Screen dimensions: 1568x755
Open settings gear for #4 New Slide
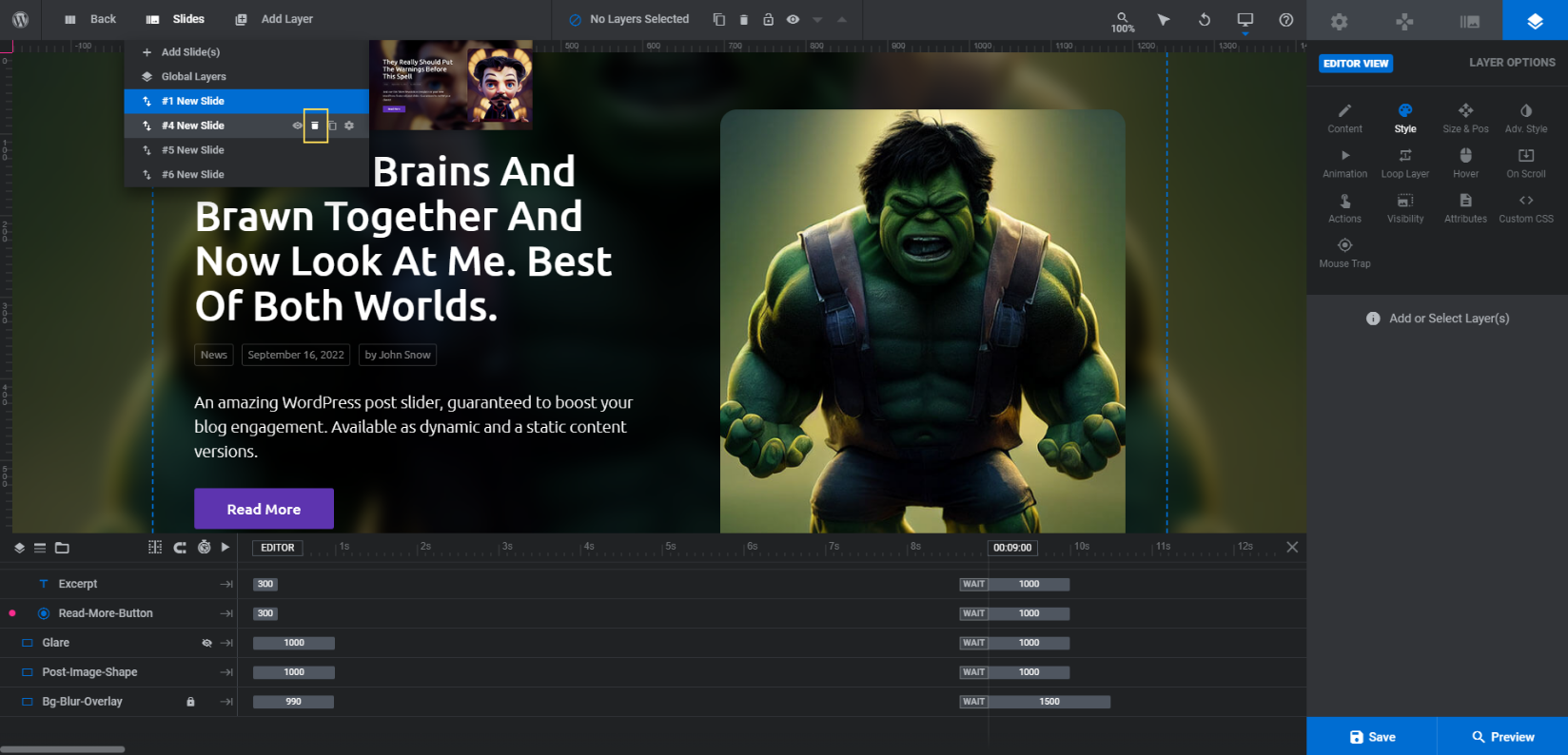(349, 126)
